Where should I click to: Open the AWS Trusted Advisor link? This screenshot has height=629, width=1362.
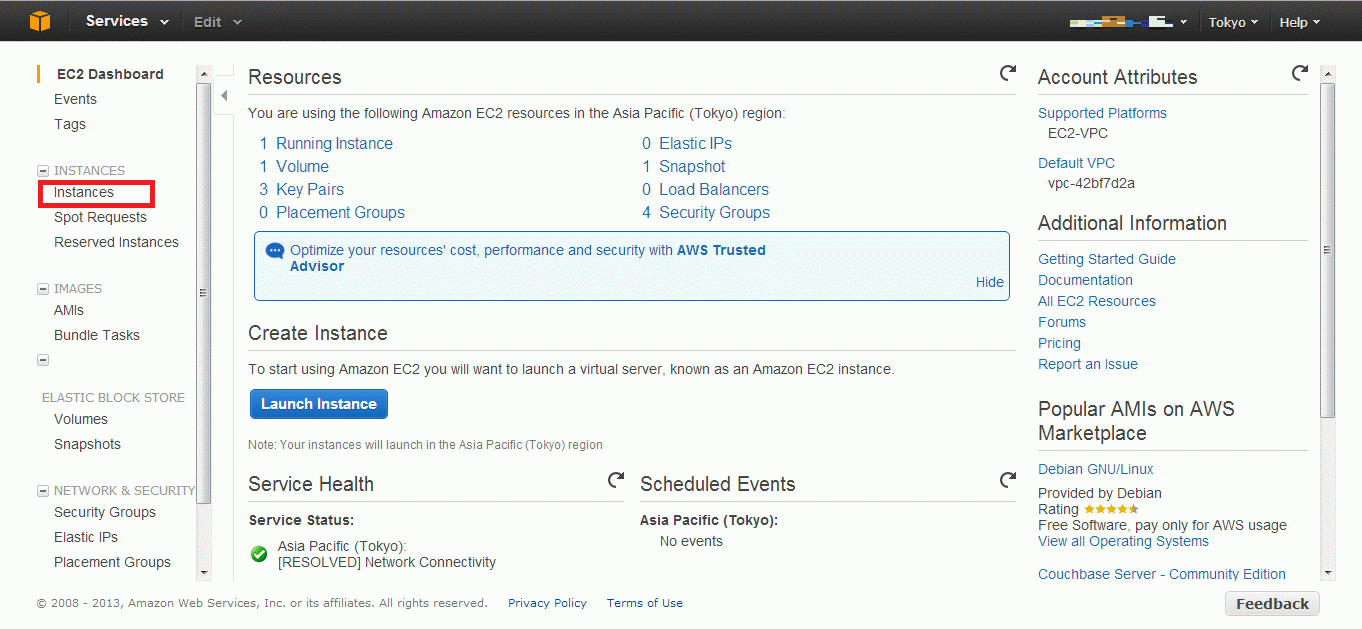721,250
